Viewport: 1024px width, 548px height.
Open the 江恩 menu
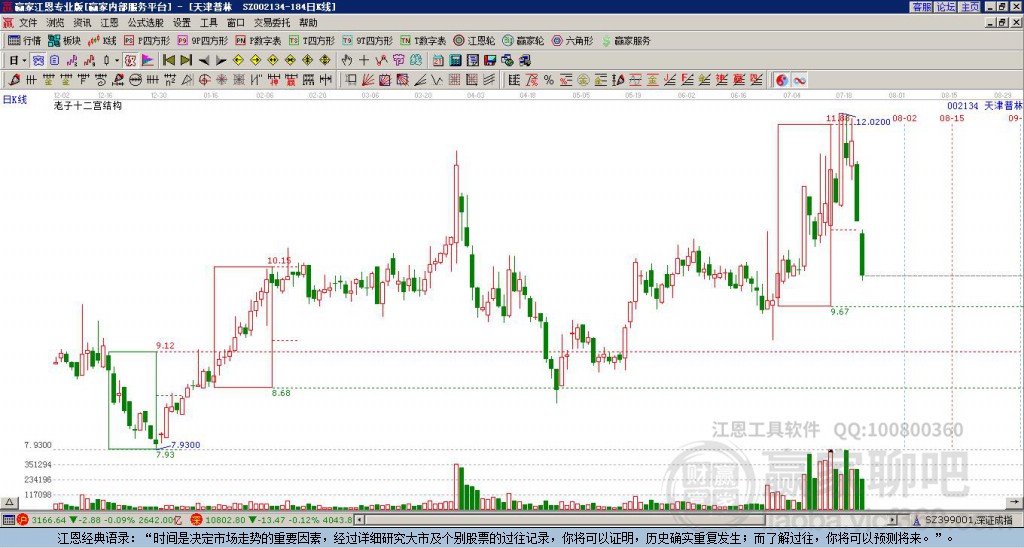tap(109, 23)
